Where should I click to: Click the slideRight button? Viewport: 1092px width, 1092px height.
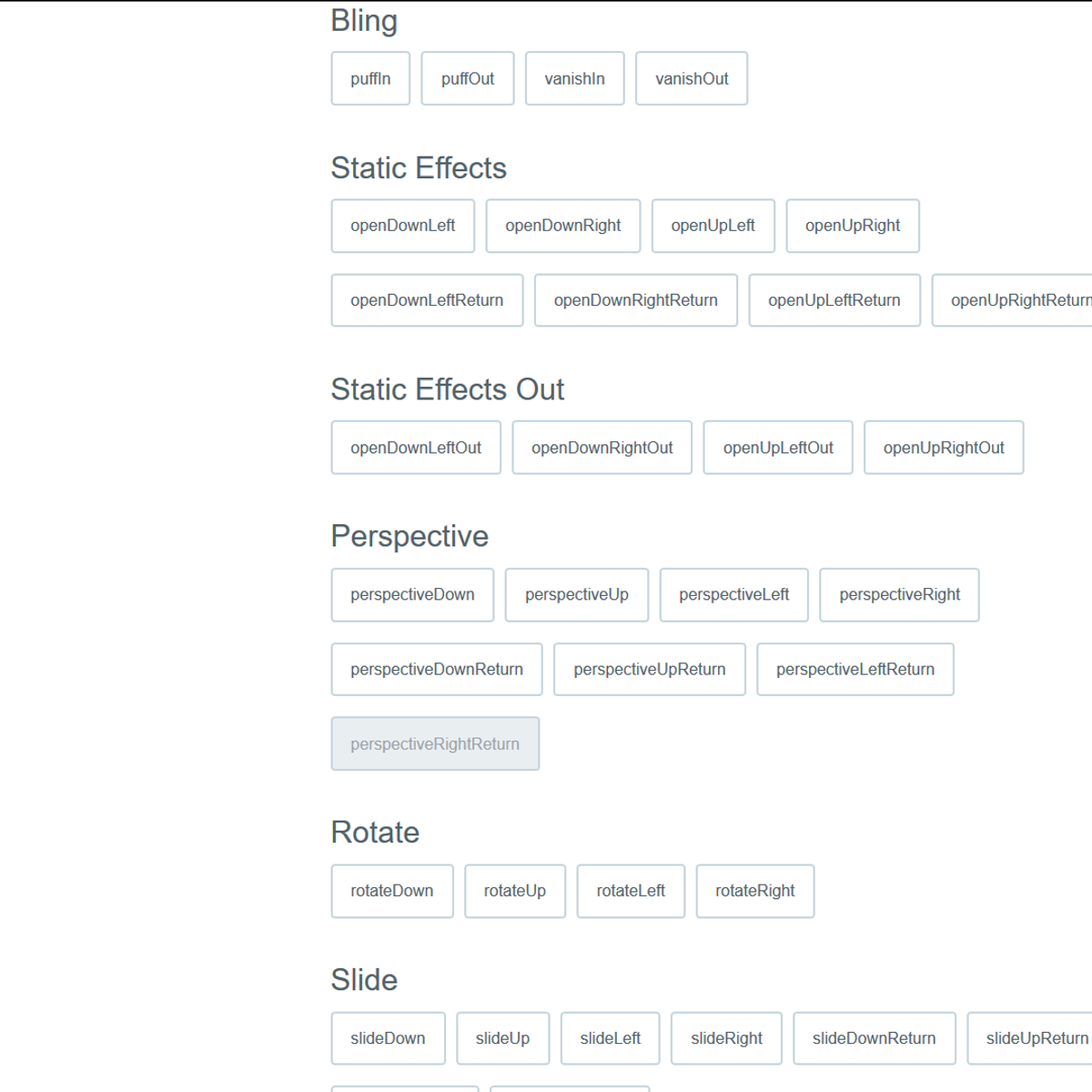click(726, 1038)
